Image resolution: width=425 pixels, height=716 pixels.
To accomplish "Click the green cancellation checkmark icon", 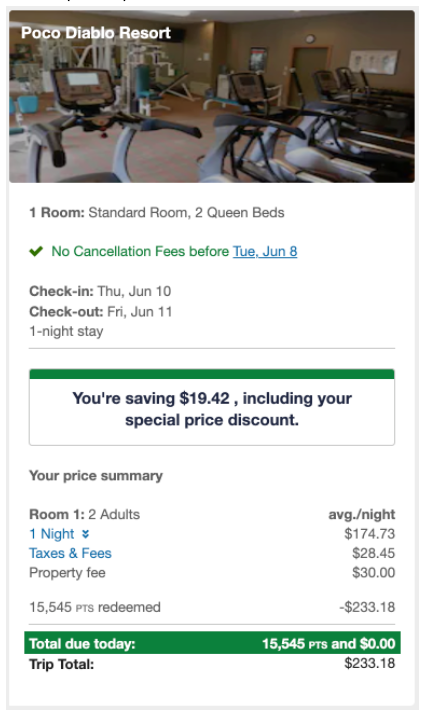I will click(x=36, y=251).
